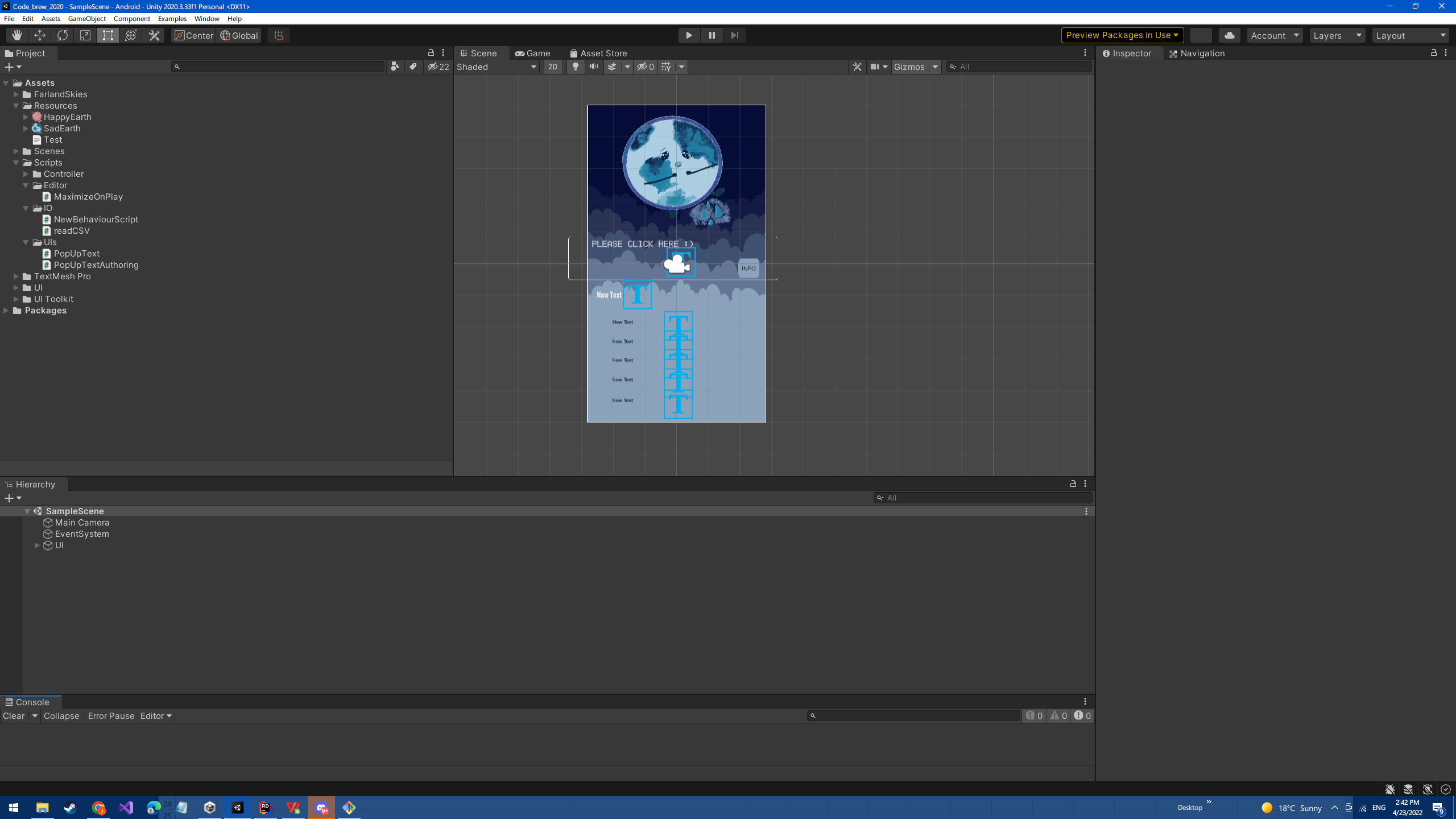The height and width of the screenshot is (819, 1456).
Task: Select the Move tool
Action: (40, 35)
